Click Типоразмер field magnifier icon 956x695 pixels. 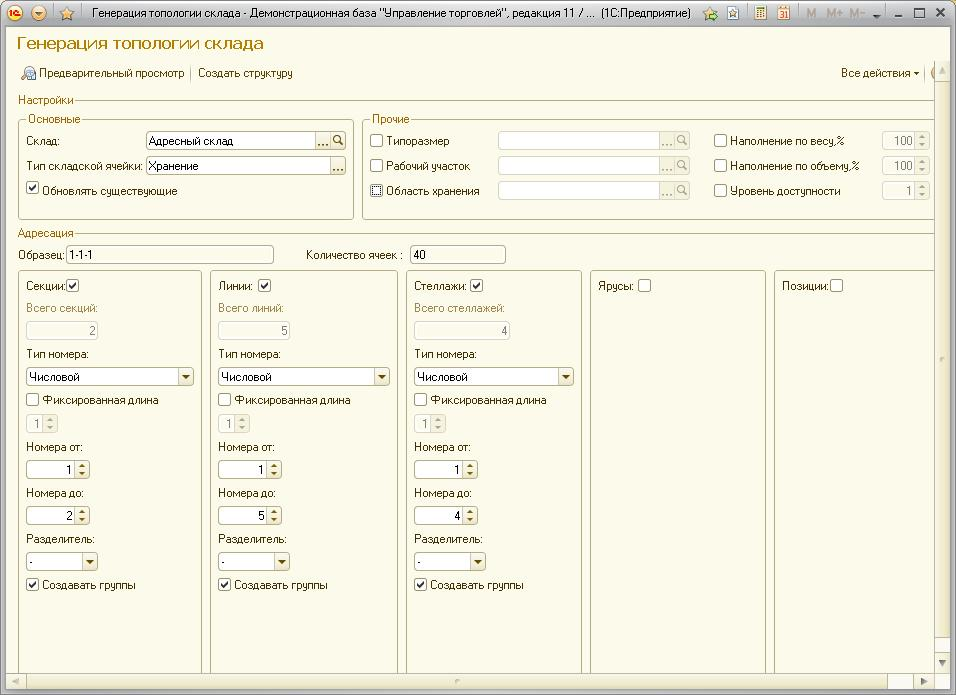[x=682, y=141]
